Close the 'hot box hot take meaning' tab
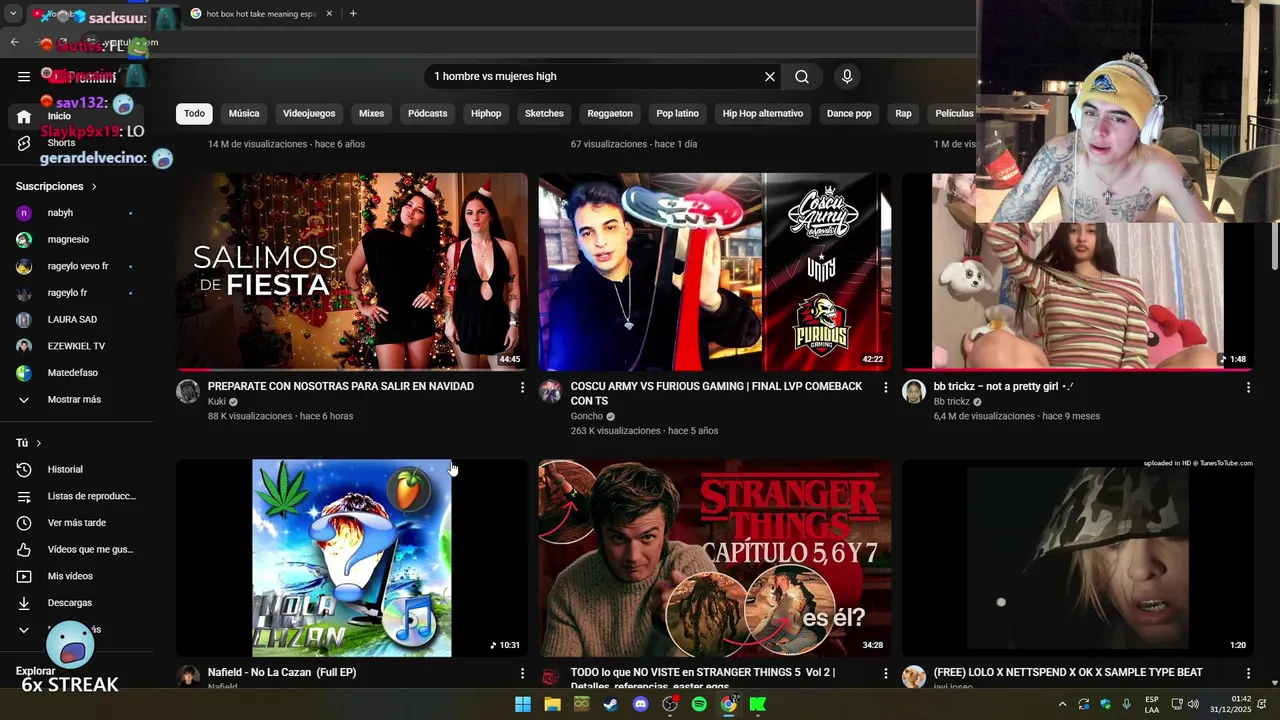 329,14
